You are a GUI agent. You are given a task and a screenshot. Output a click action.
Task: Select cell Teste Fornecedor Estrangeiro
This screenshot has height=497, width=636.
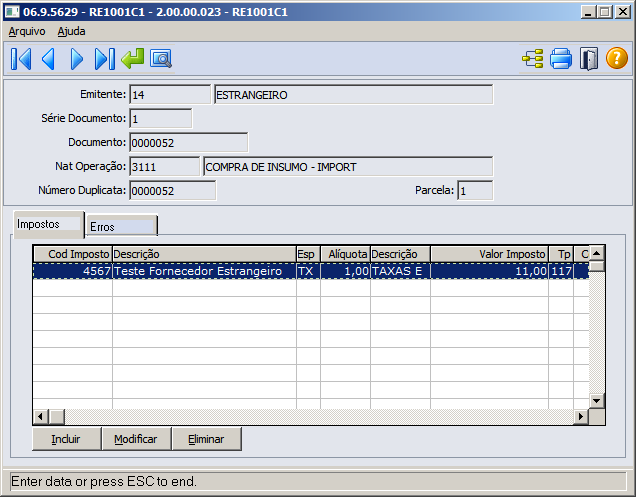point(204,271)
